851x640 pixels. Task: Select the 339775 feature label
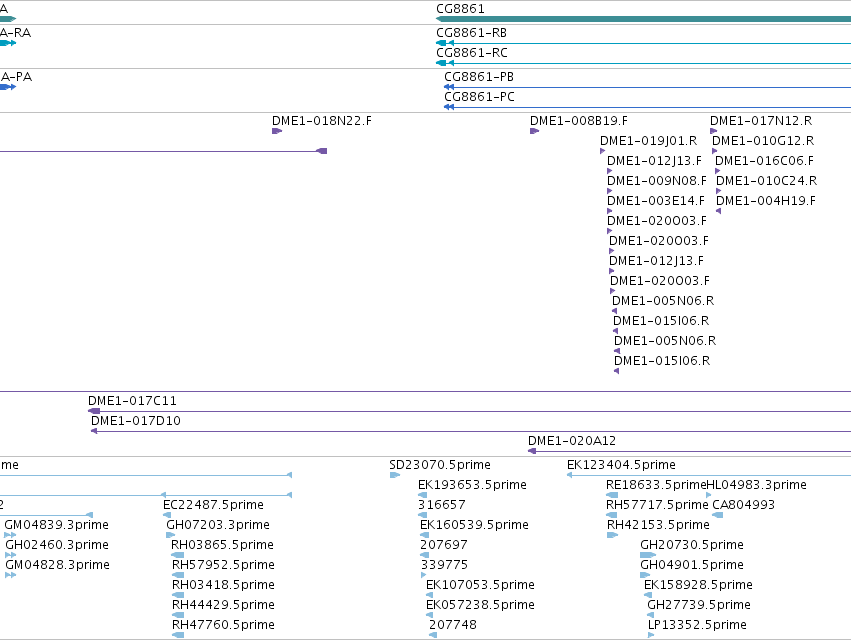(x=444, y=566)
